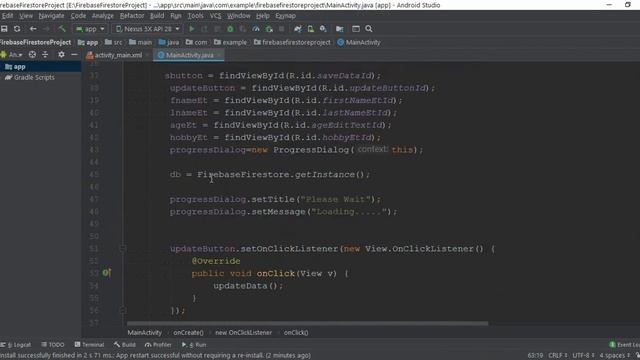Click the override gutter icon beside onClick
The width and height of the screenshot is (640, 360).
107,273
